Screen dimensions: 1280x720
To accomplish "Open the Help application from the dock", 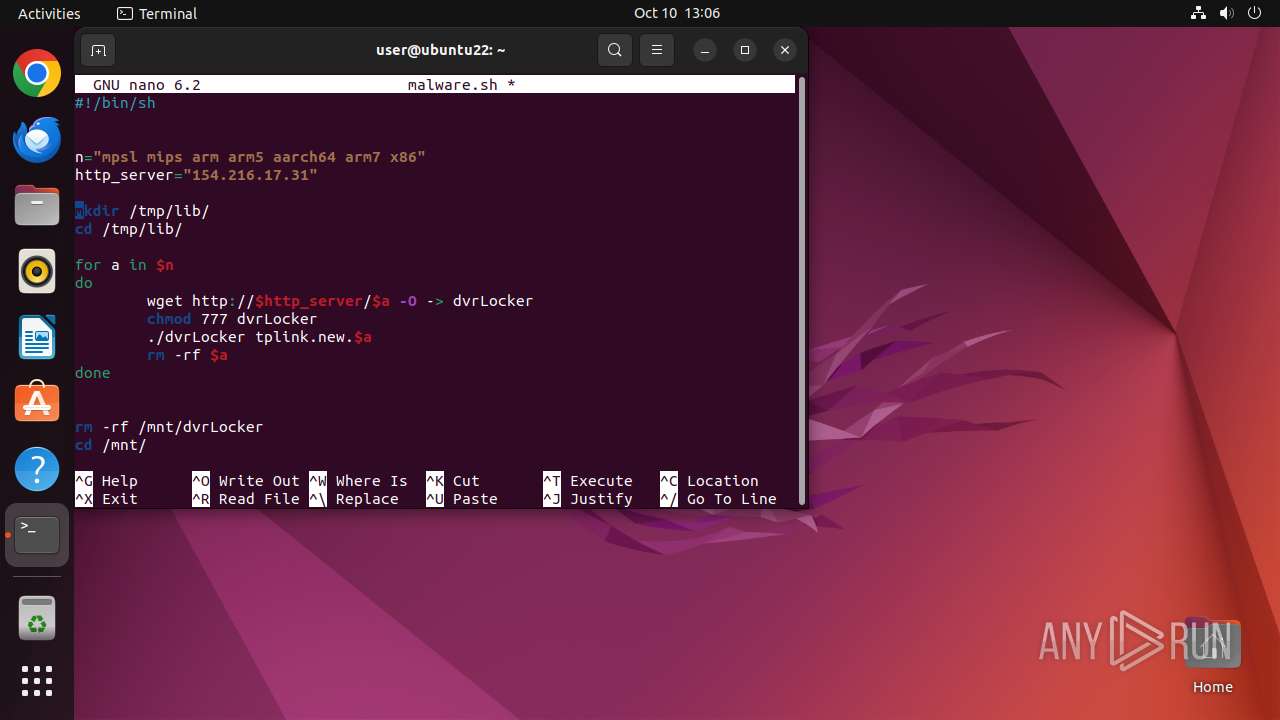I will tap(37, 469).
